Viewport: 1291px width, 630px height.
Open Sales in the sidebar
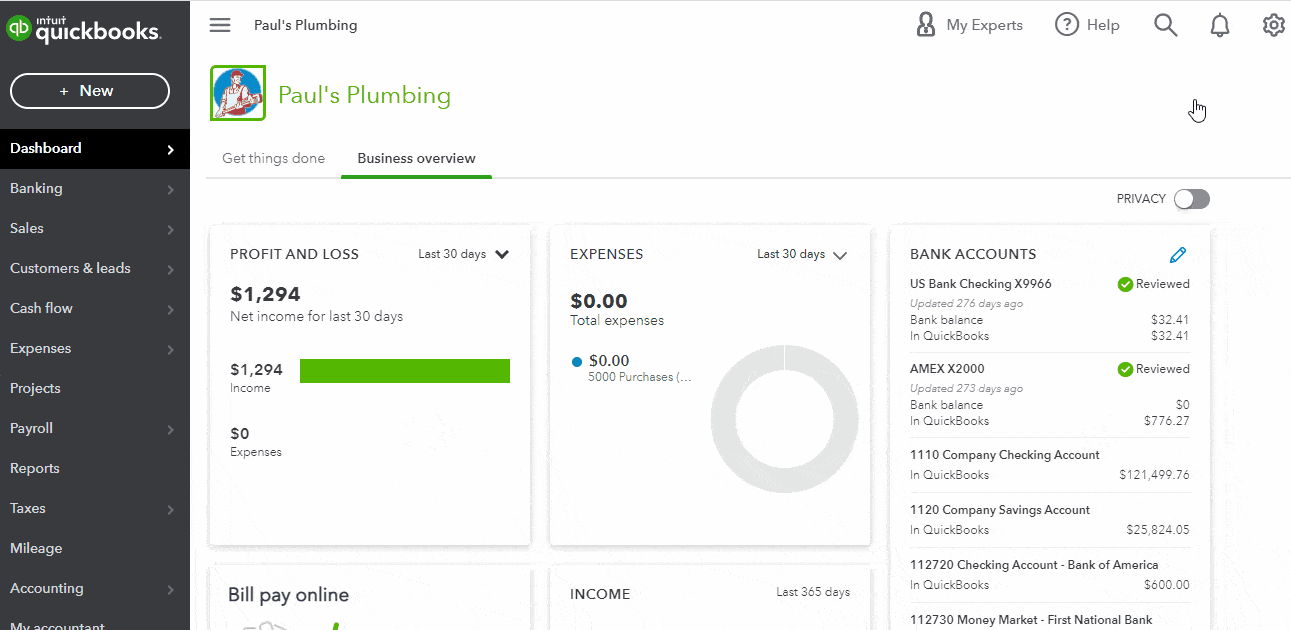(95, 228)
